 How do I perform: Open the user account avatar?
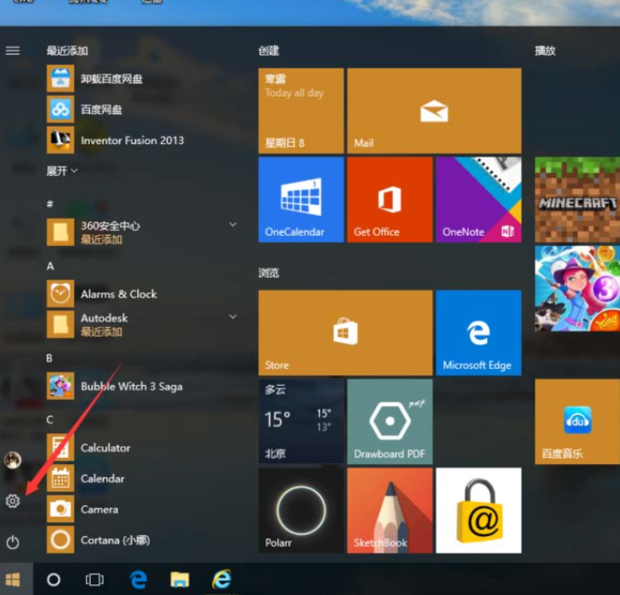pyautogui.click(x=13, y=460)
